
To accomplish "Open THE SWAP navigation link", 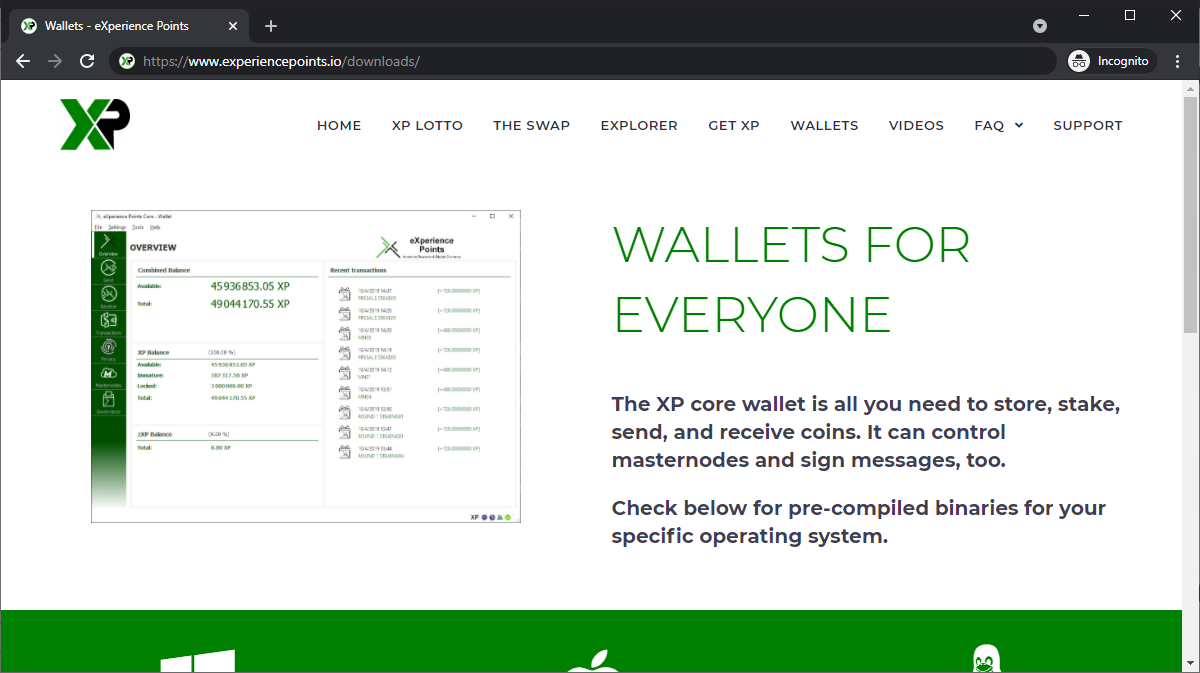I will (531, 125).
